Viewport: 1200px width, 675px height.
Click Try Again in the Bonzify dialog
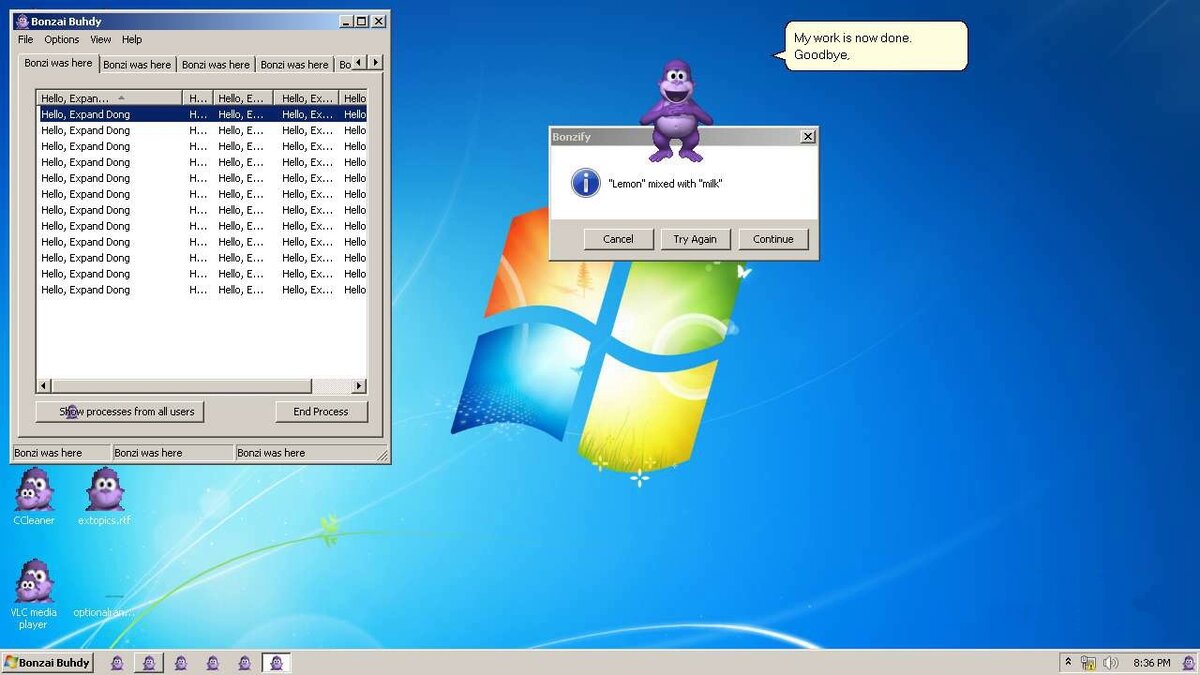pos(695,239)
